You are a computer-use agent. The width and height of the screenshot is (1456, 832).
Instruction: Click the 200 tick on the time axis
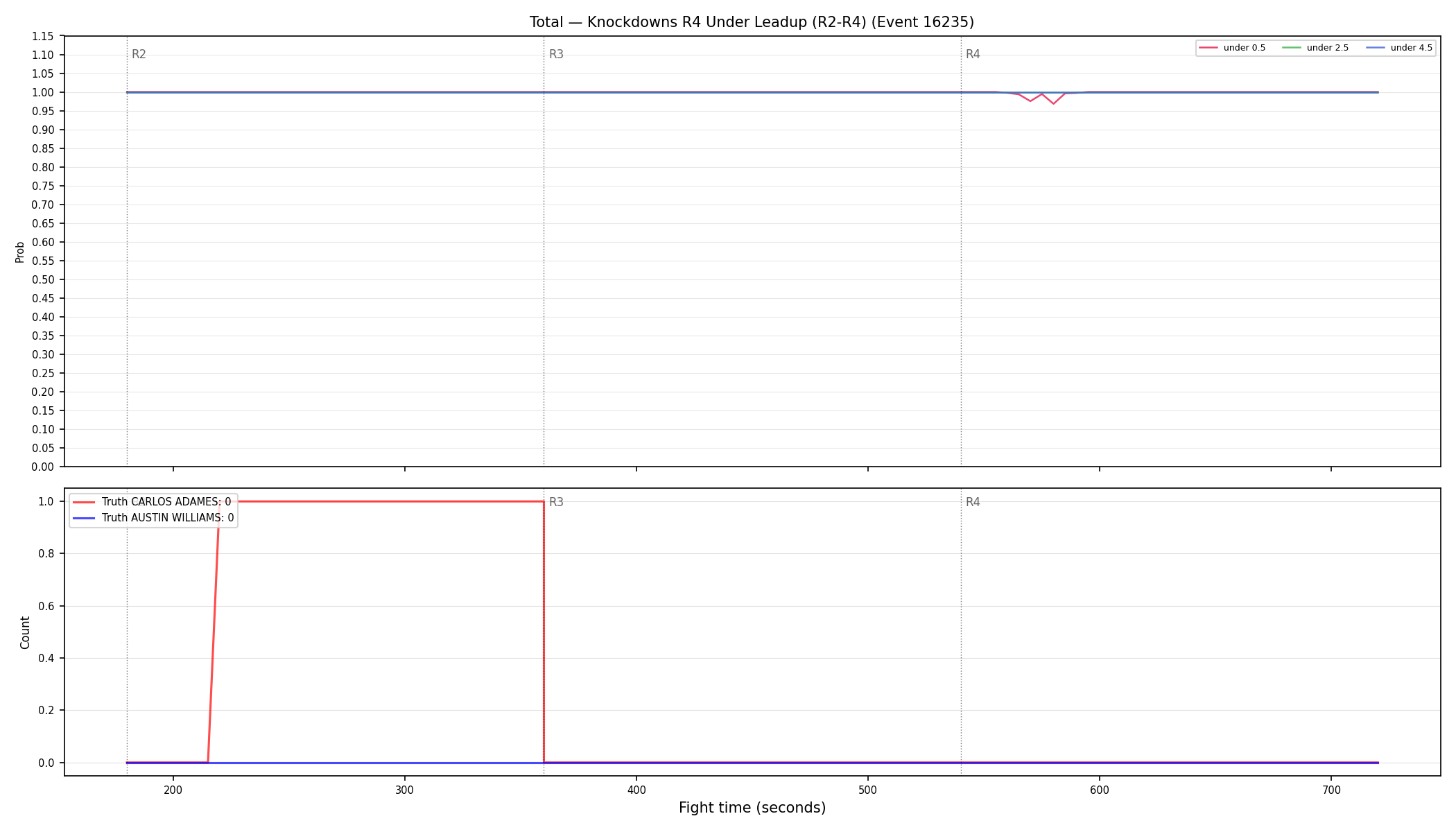(173, 790)
